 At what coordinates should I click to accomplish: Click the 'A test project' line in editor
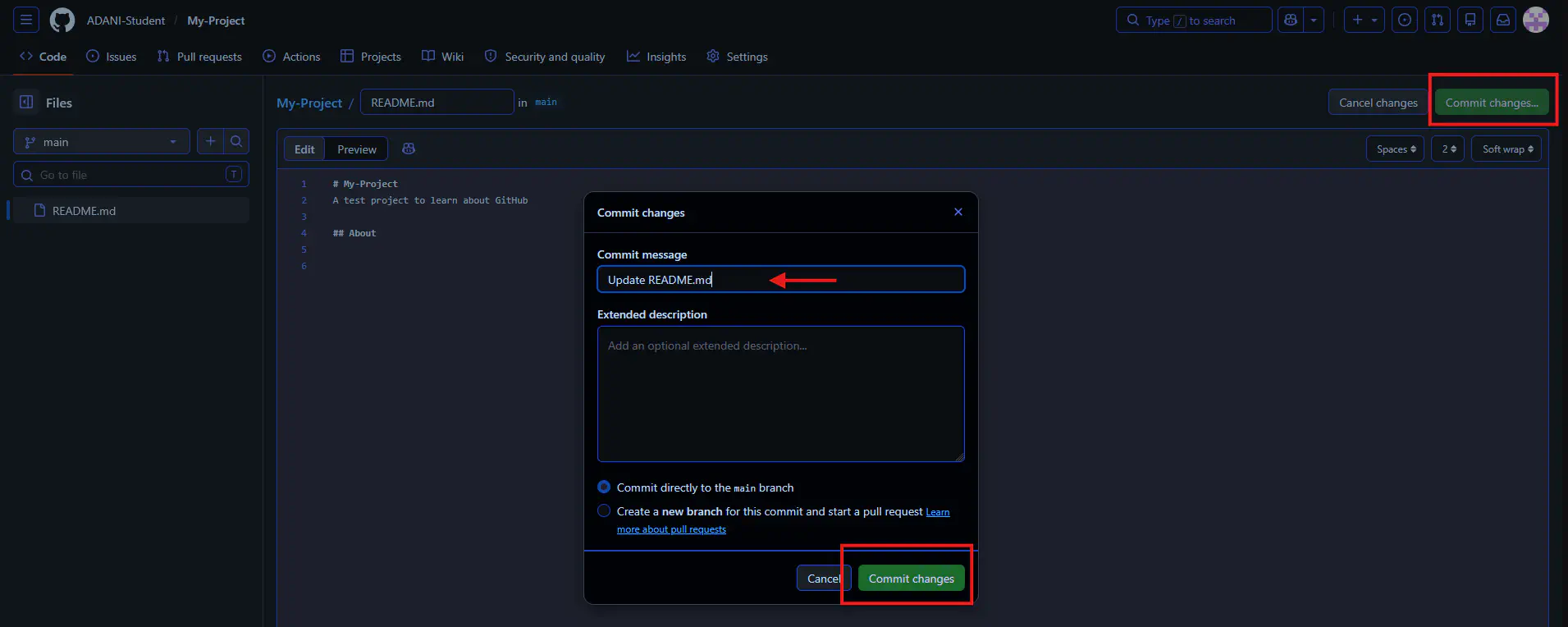(x=430, y=200)
